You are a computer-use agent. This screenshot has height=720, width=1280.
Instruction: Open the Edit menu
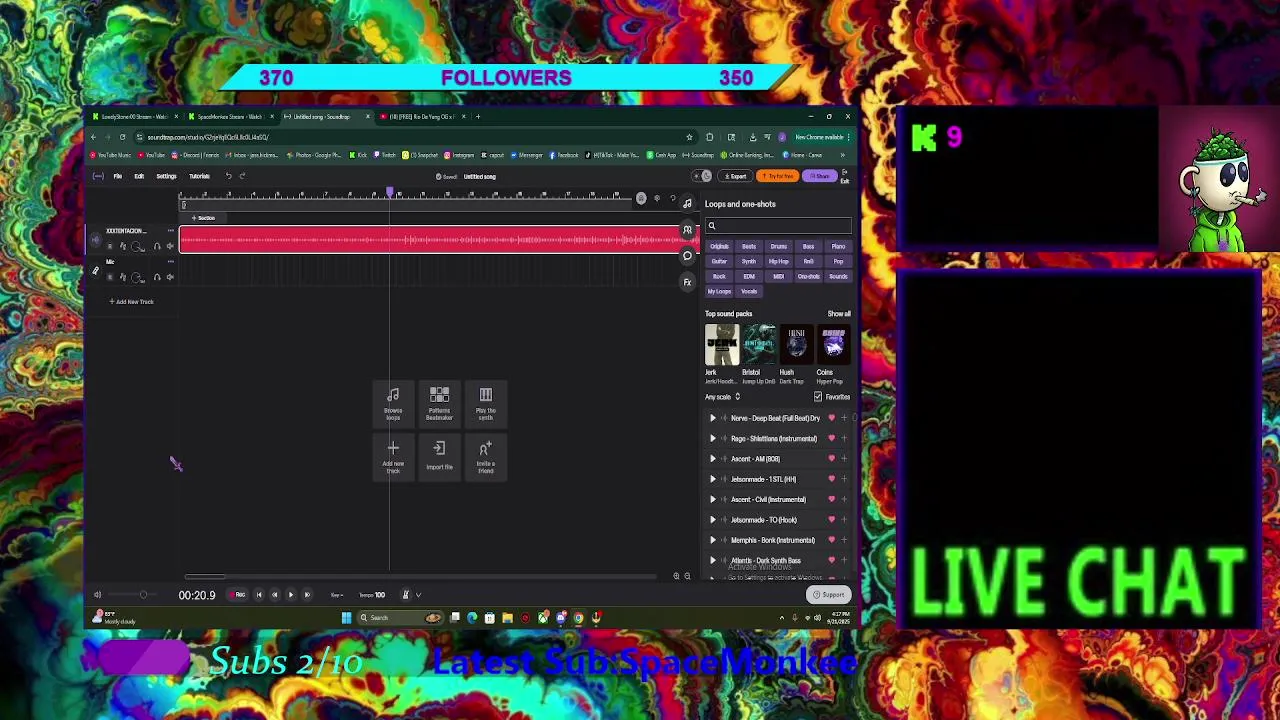(139, 176)
